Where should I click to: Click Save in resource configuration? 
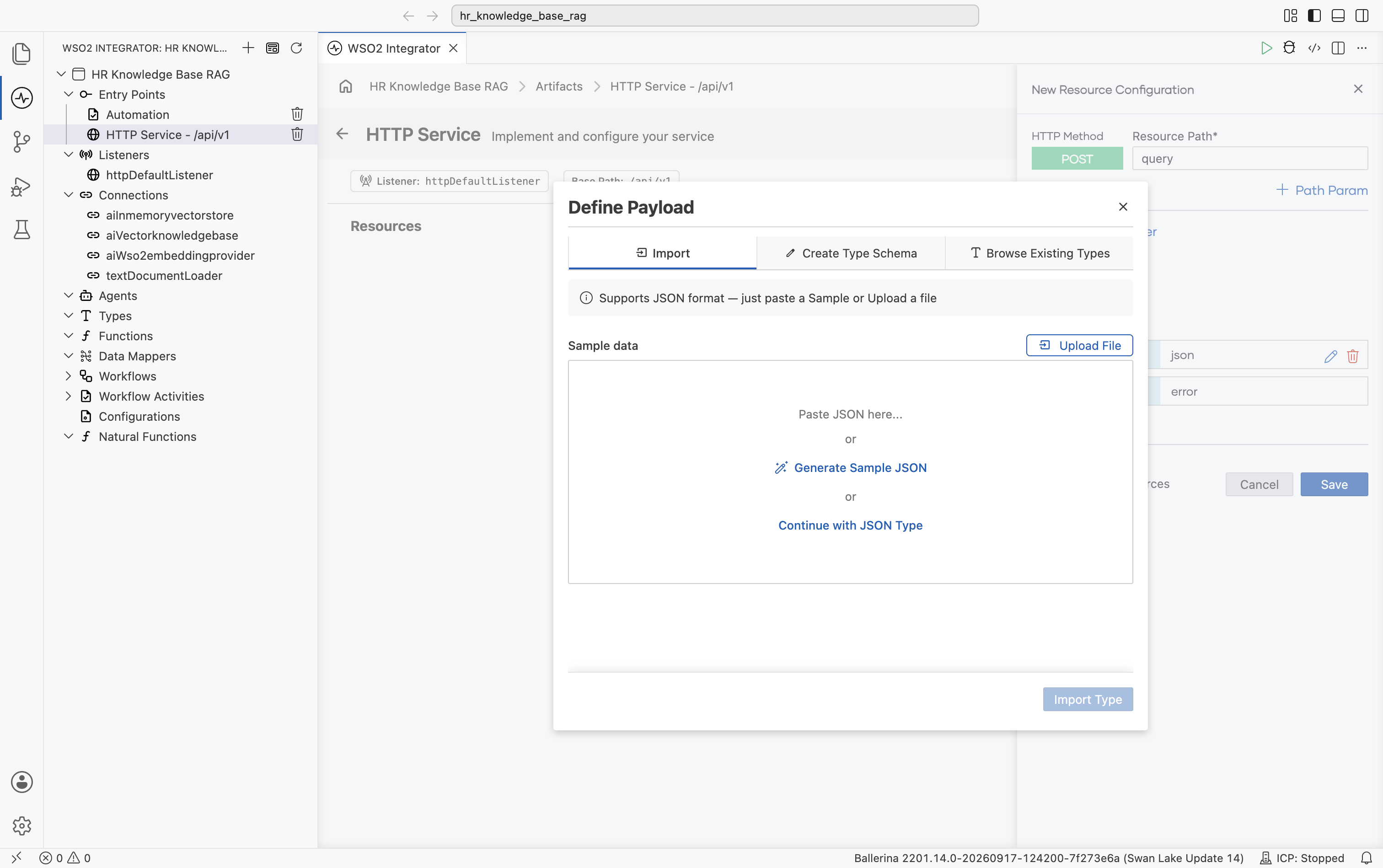(x=1334, y=484)
